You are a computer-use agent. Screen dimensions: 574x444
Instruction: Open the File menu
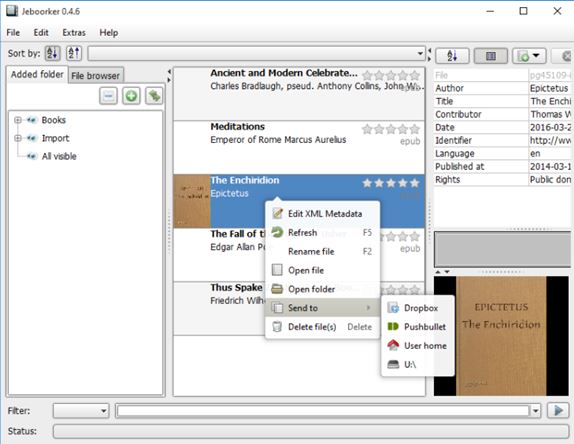pos(13,33)
